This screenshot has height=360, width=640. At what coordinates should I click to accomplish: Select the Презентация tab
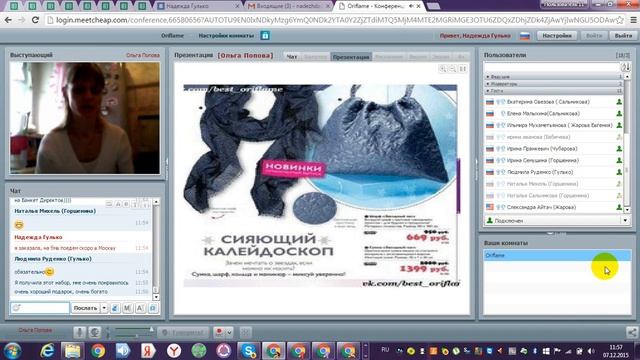tap(351, 57)
